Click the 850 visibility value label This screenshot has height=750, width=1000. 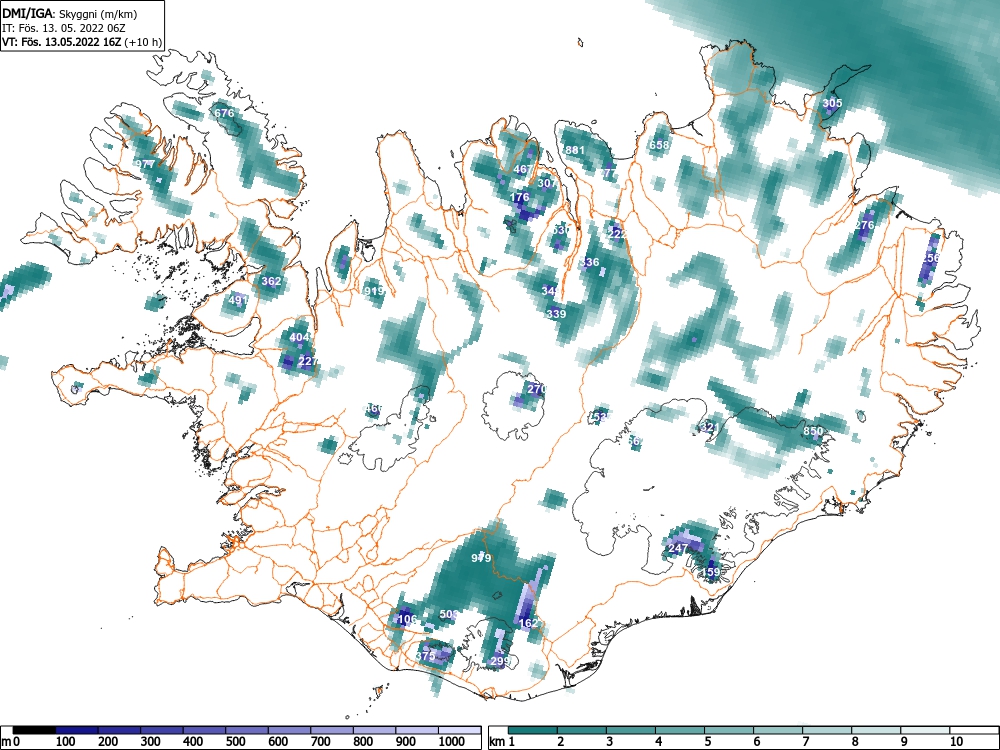813,431
